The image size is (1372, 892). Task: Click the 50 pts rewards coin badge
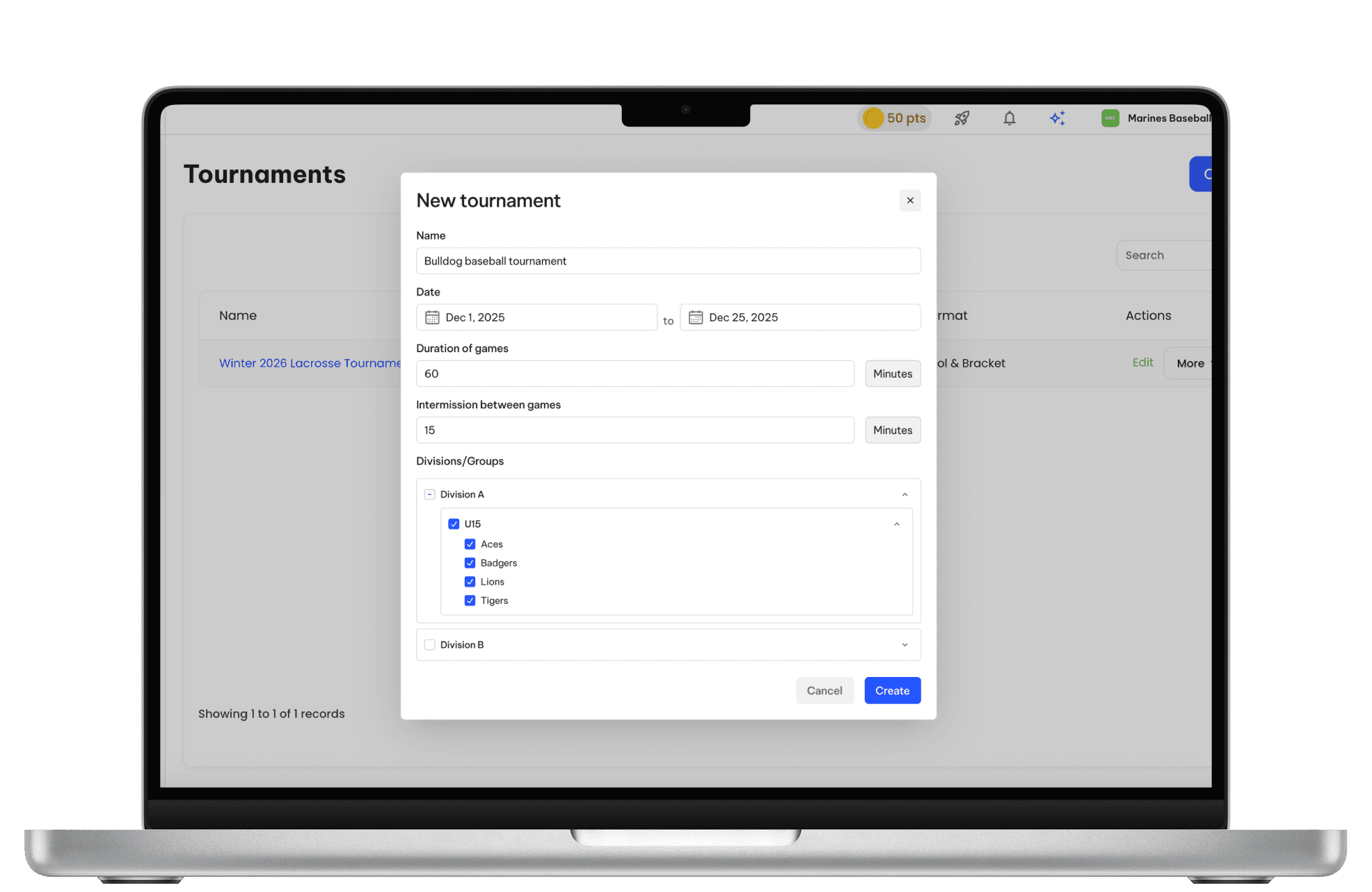tap(894, 118)
